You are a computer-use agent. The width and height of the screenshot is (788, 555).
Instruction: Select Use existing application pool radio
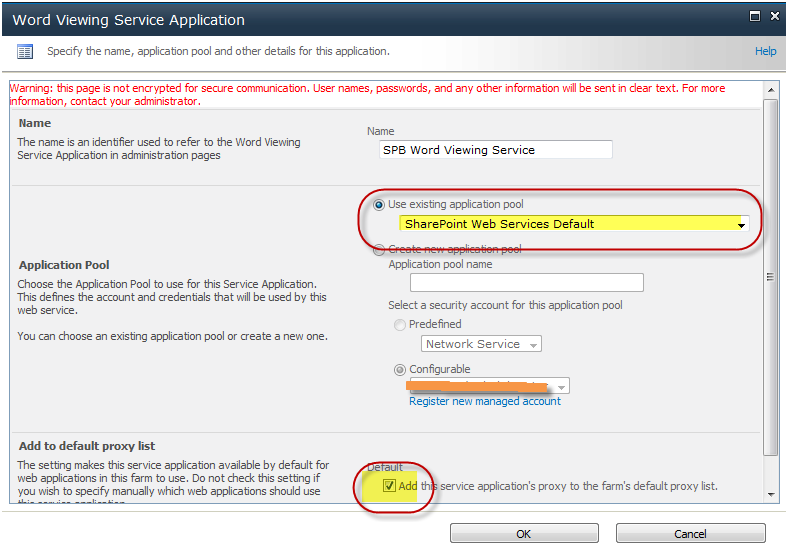pos(379,205)
